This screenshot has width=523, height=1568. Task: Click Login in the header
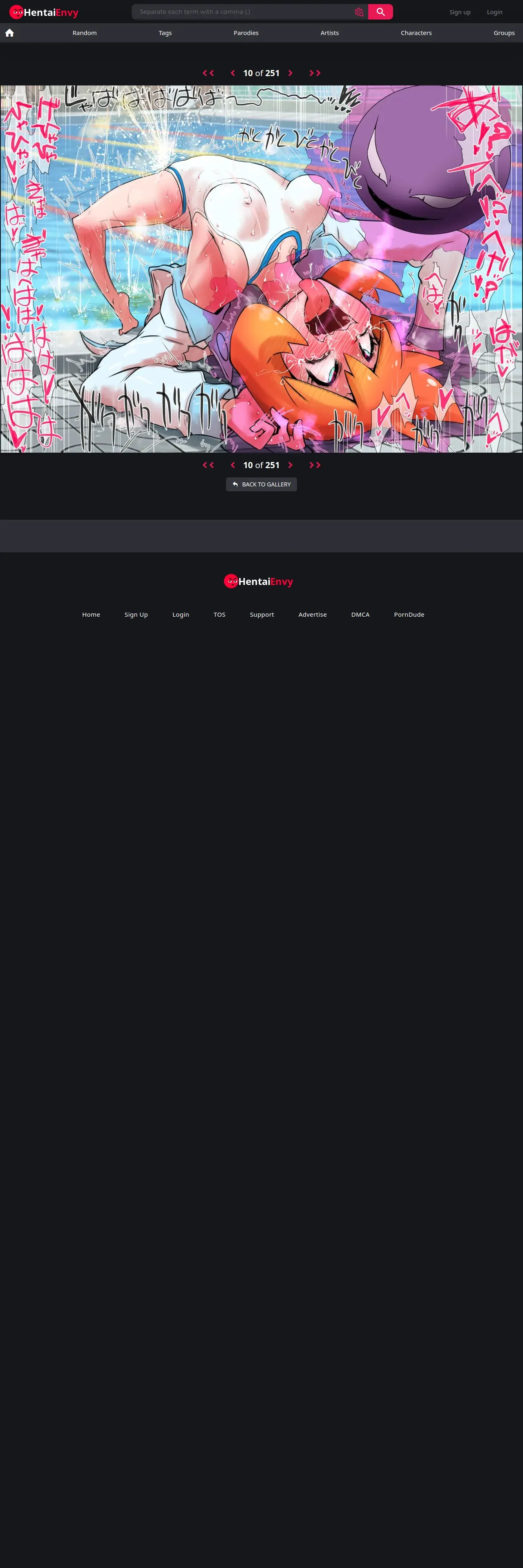click(495, 12)
